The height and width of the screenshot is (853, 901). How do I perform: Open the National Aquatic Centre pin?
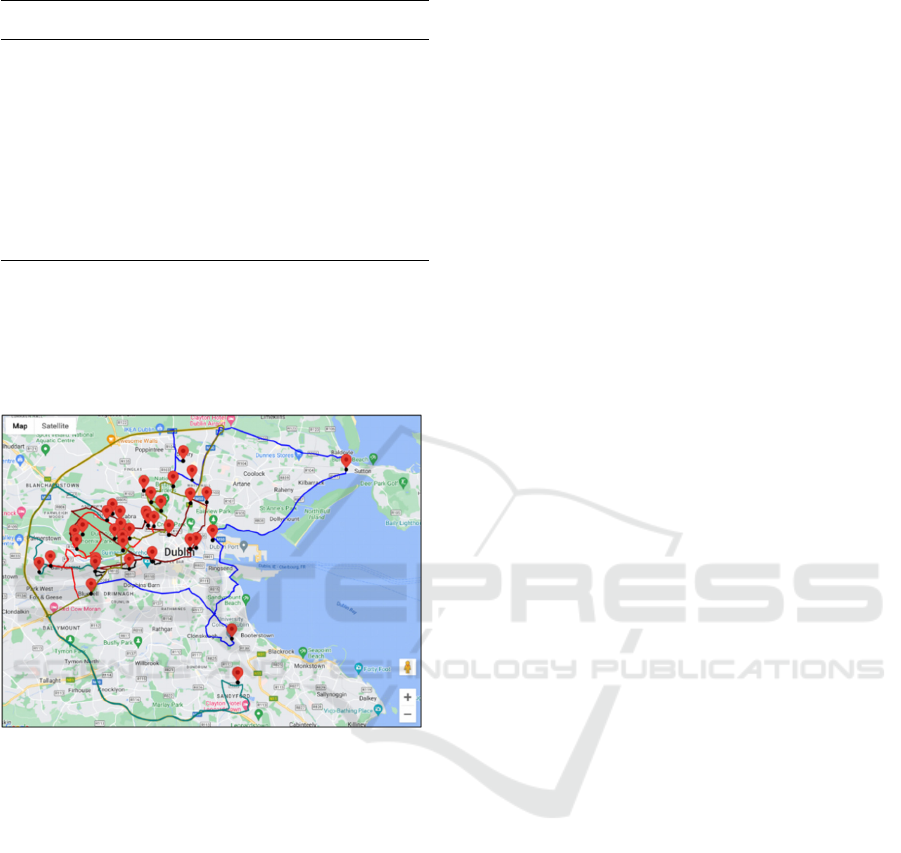[46, 449]
